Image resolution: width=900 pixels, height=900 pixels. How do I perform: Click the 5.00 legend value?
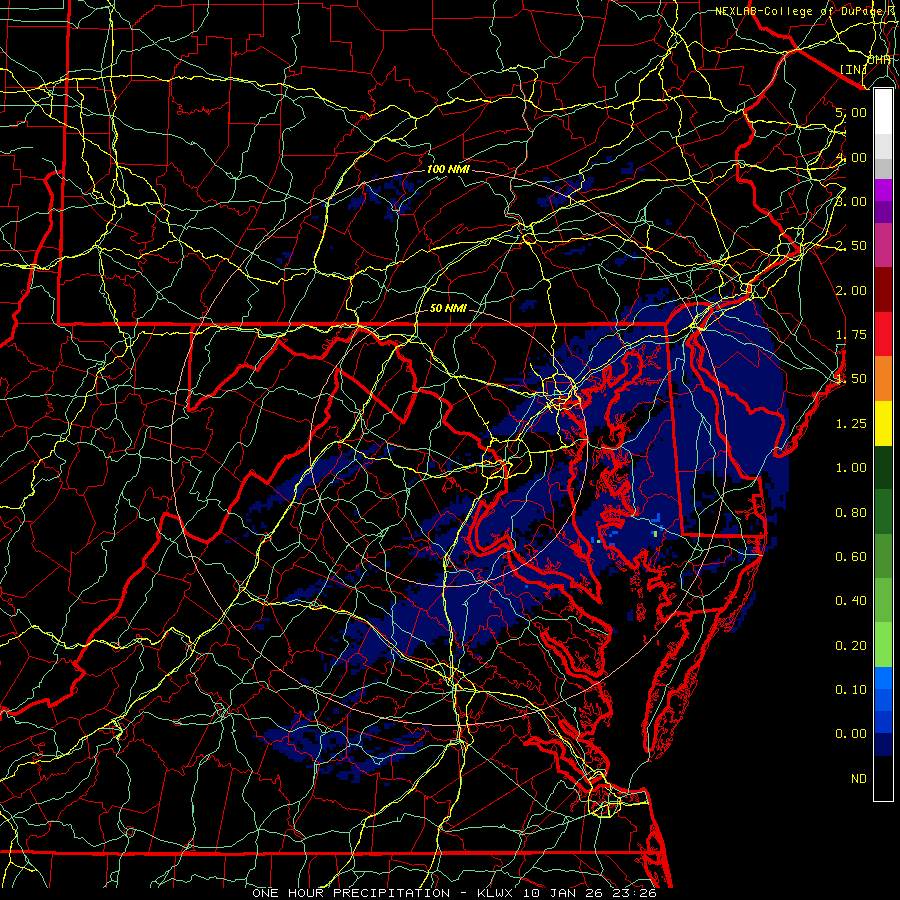(x=851, y=112)
